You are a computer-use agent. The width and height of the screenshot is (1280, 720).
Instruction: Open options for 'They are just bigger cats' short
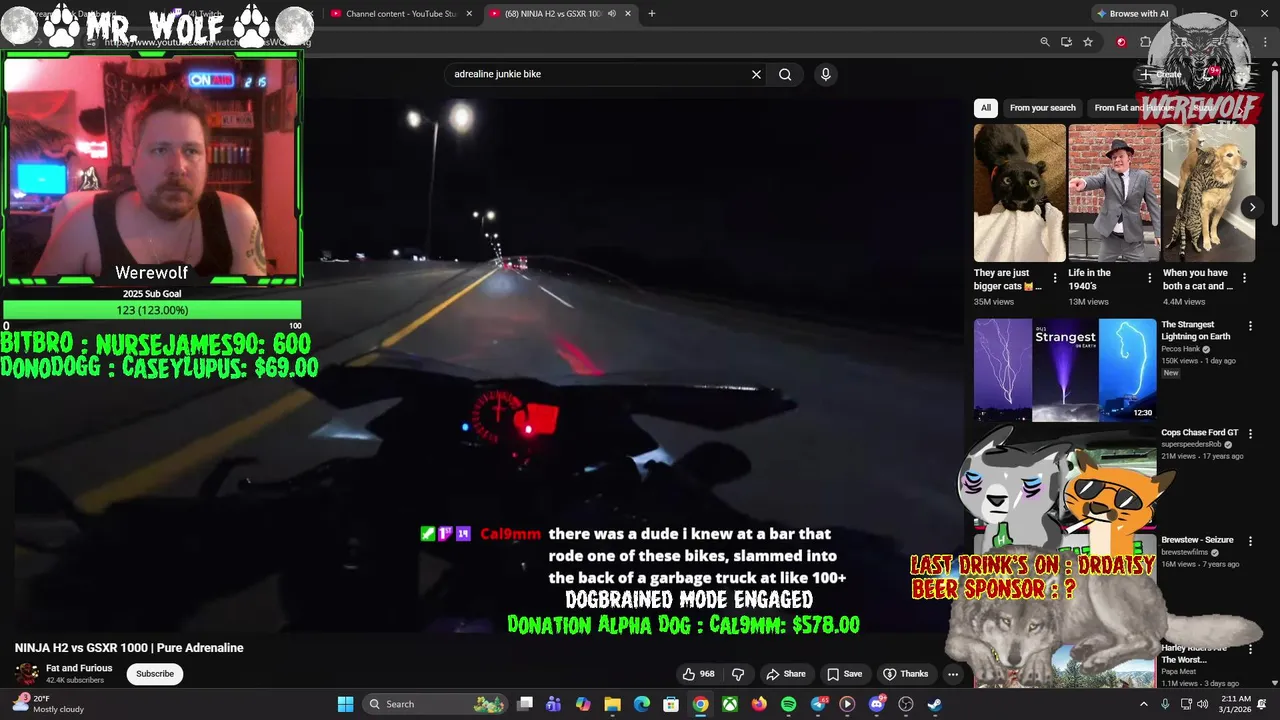1054,278
